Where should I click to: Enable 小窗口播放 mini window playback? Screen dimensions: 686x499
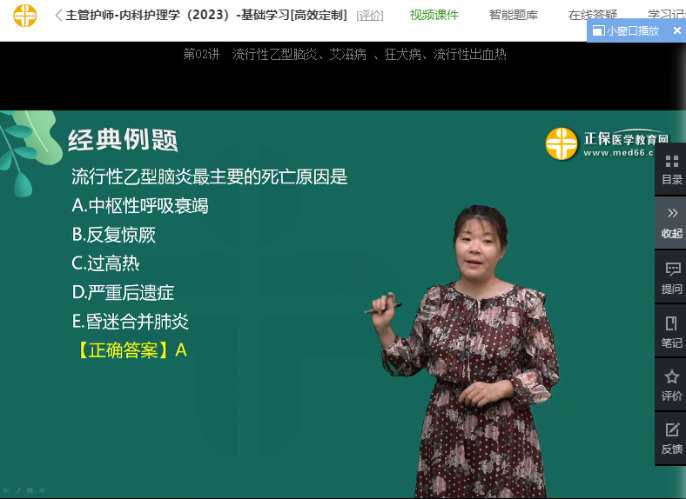(626, 31)
